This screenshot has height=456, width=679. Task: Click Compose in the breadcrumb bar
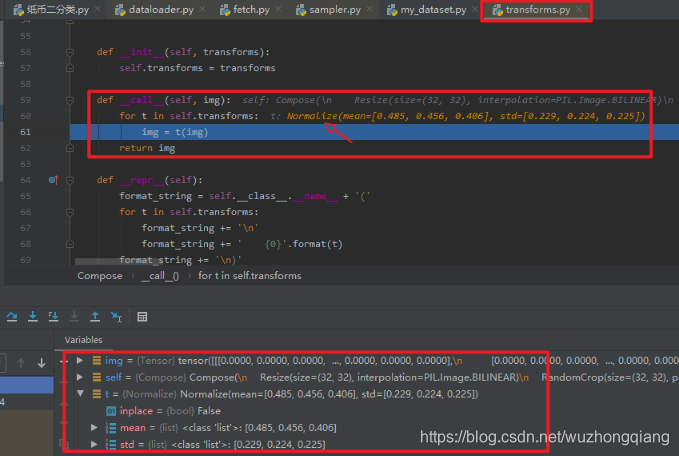point(100,276)
